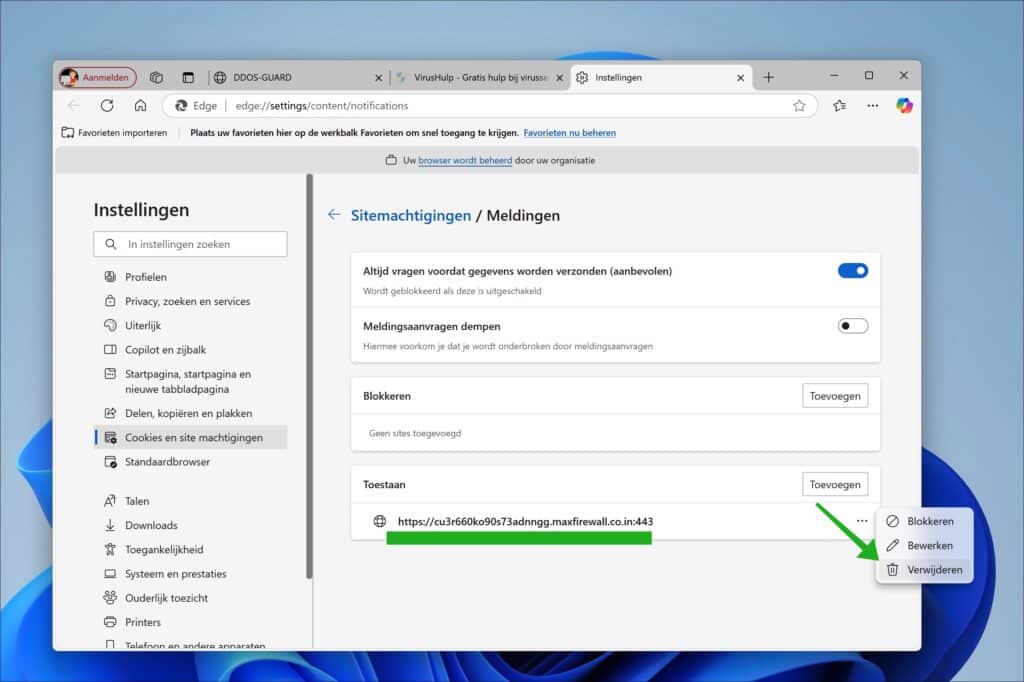Image resolution: width=1024 pixels, height=682 pixels.
Task: Close the DDOS-GUARD tab
Action: pos(378,78)
